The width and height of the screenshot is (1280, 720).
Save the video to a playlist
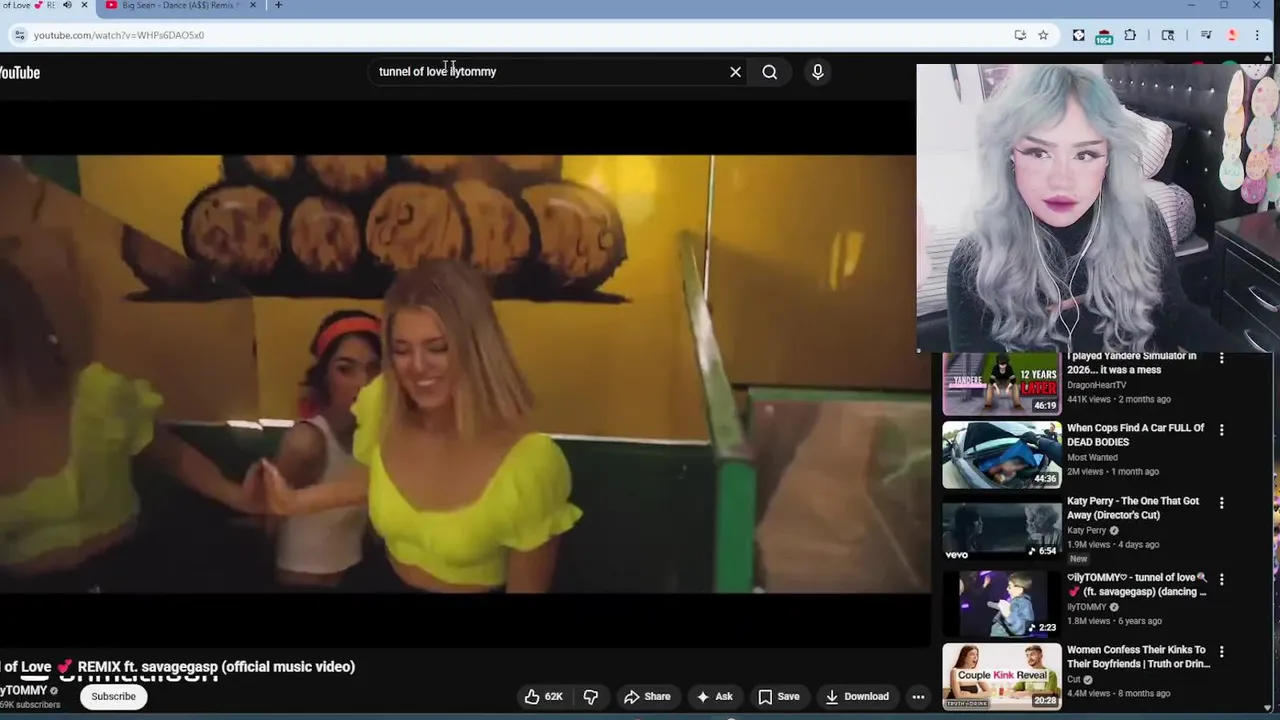(x=778, y=697)
